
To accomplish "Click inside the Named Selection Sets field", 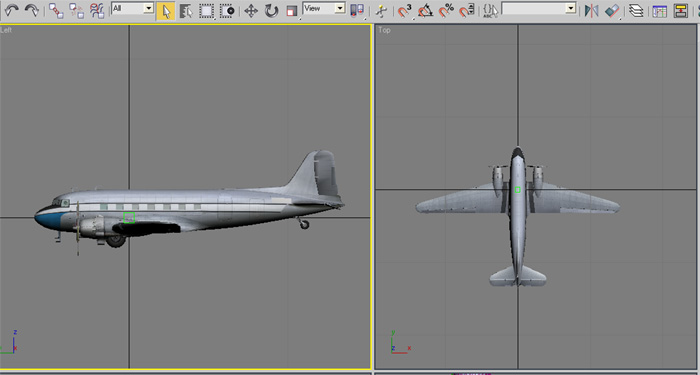I will click(533, 8).
